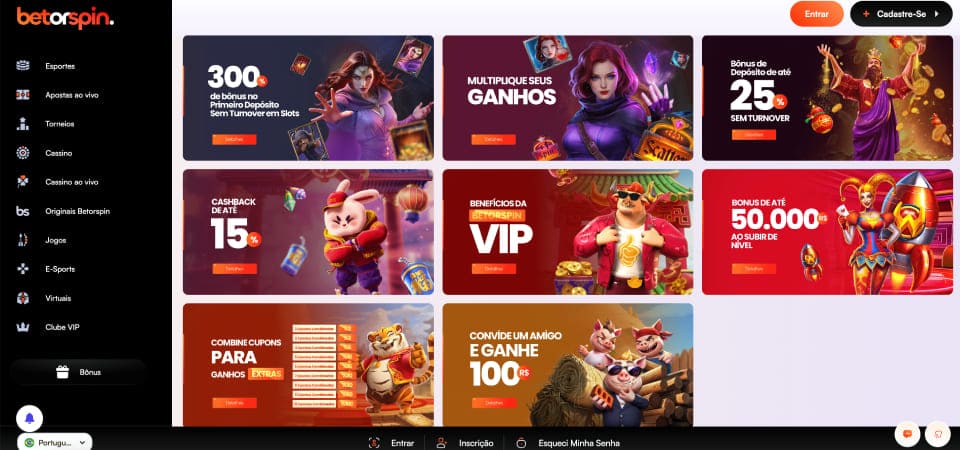Click Inscrição in bottom bar
Image resolution: width=960 pixels, height=450 pixels.
click(476, 443)
